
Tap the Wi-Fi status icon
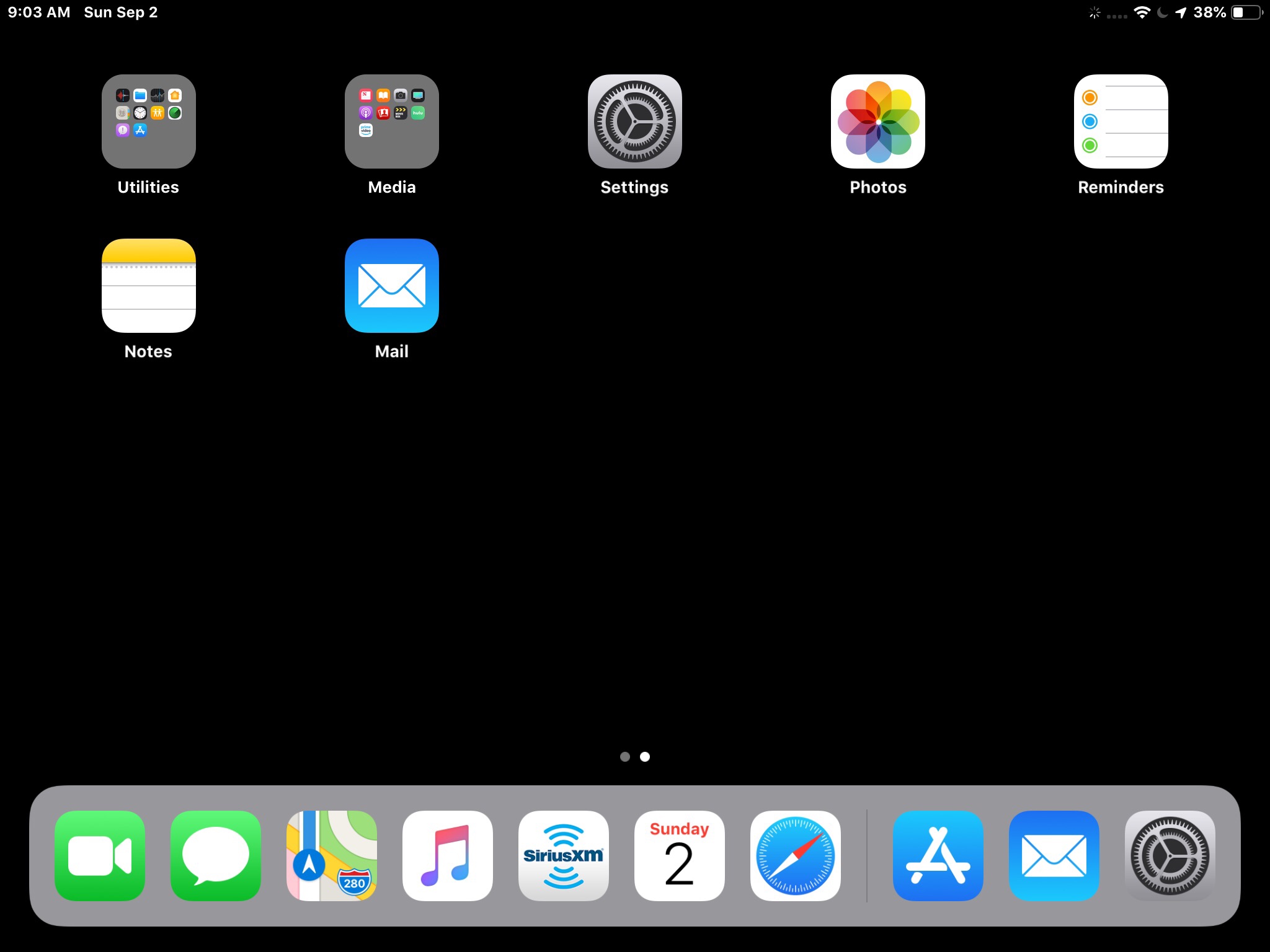pos(1142,12)
